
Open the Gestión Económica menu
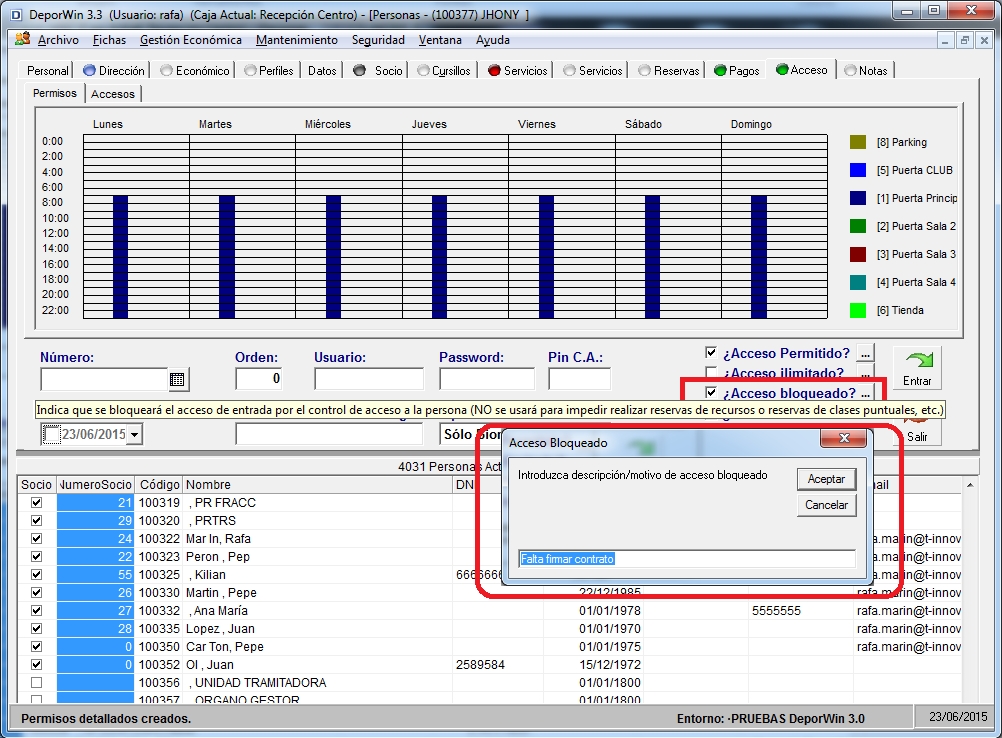(190, 40)
